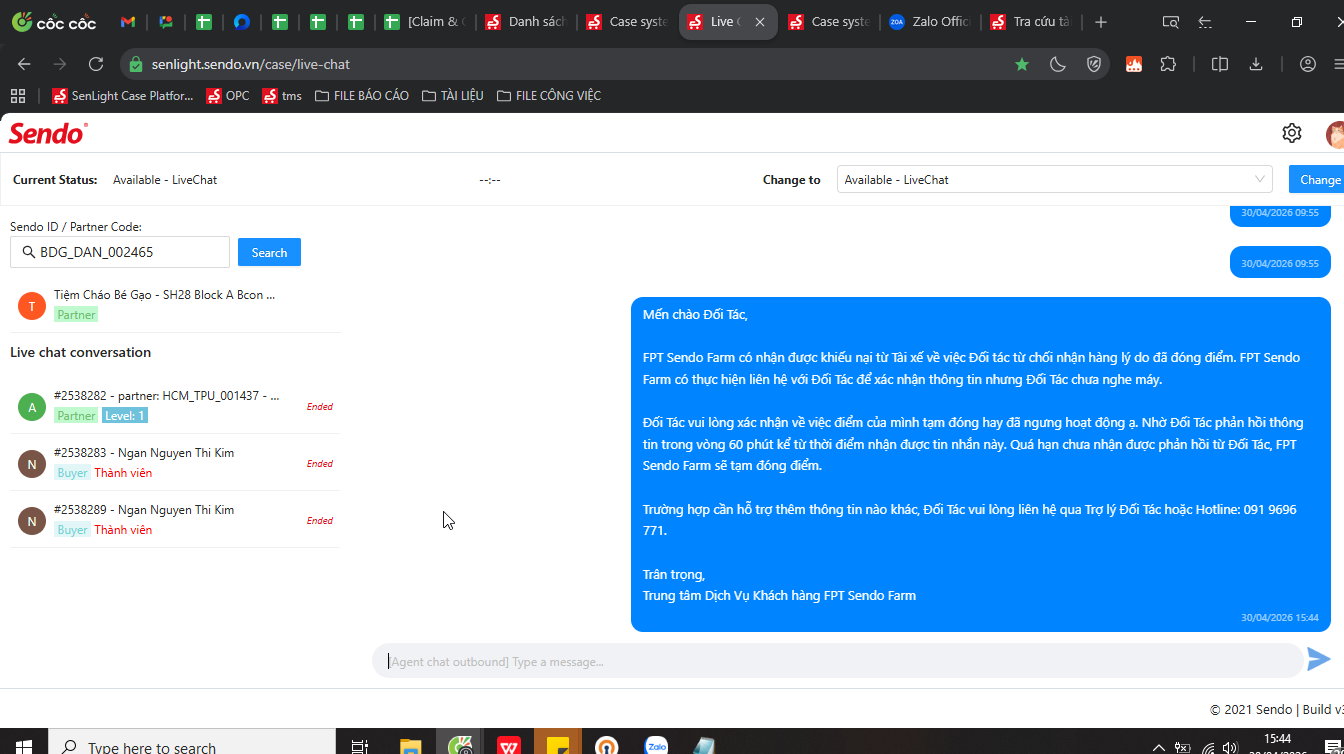Toggle the browser split-view sidebar icon

(x=1220, y=64)
